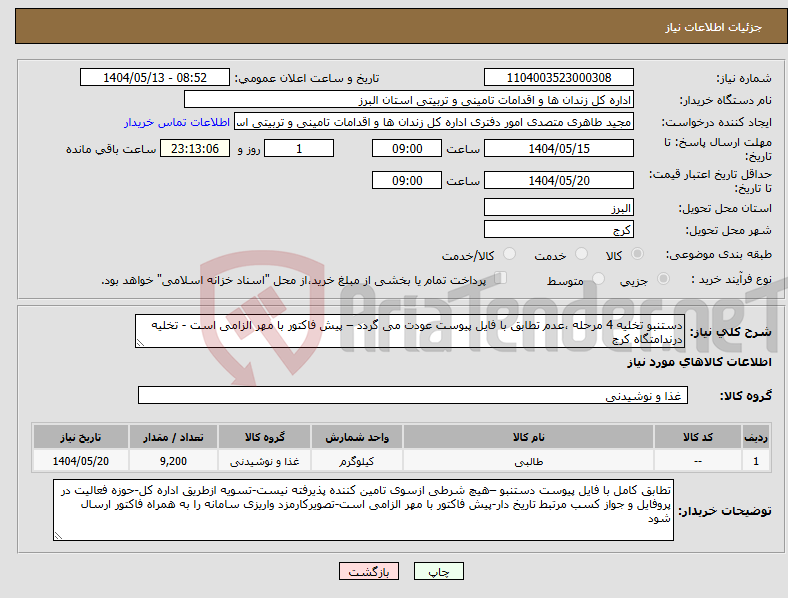Click the row 1 need date cell 1404/05/20
Viewport: 788px width, 598px height.
81,461
